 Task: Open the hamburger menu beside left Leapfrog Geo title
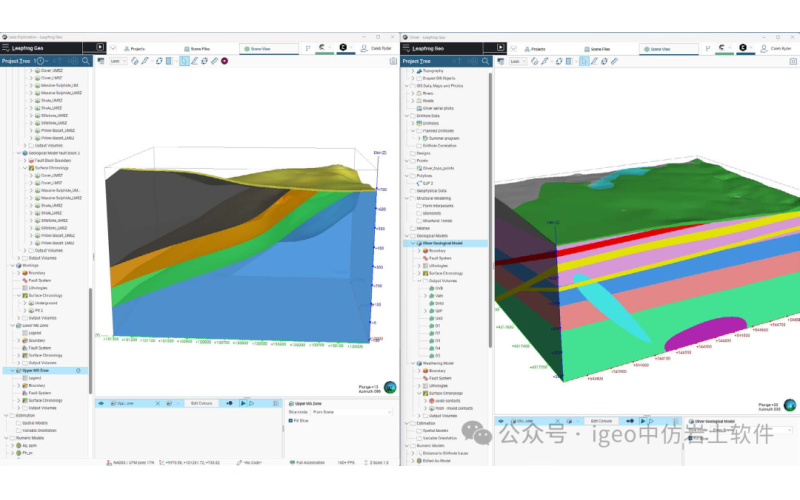tap(5, 47)
